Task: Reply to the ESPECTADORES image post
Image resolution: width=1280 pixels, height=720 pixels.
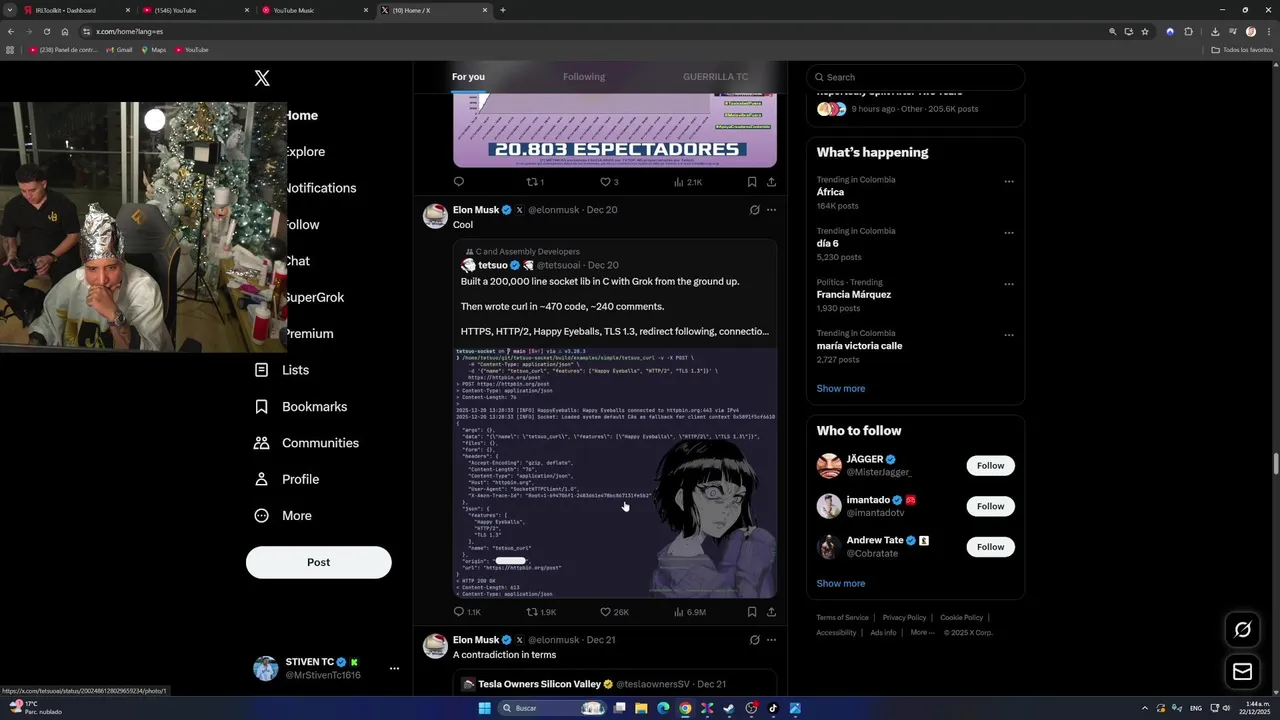Action: [x=459, y=182]
